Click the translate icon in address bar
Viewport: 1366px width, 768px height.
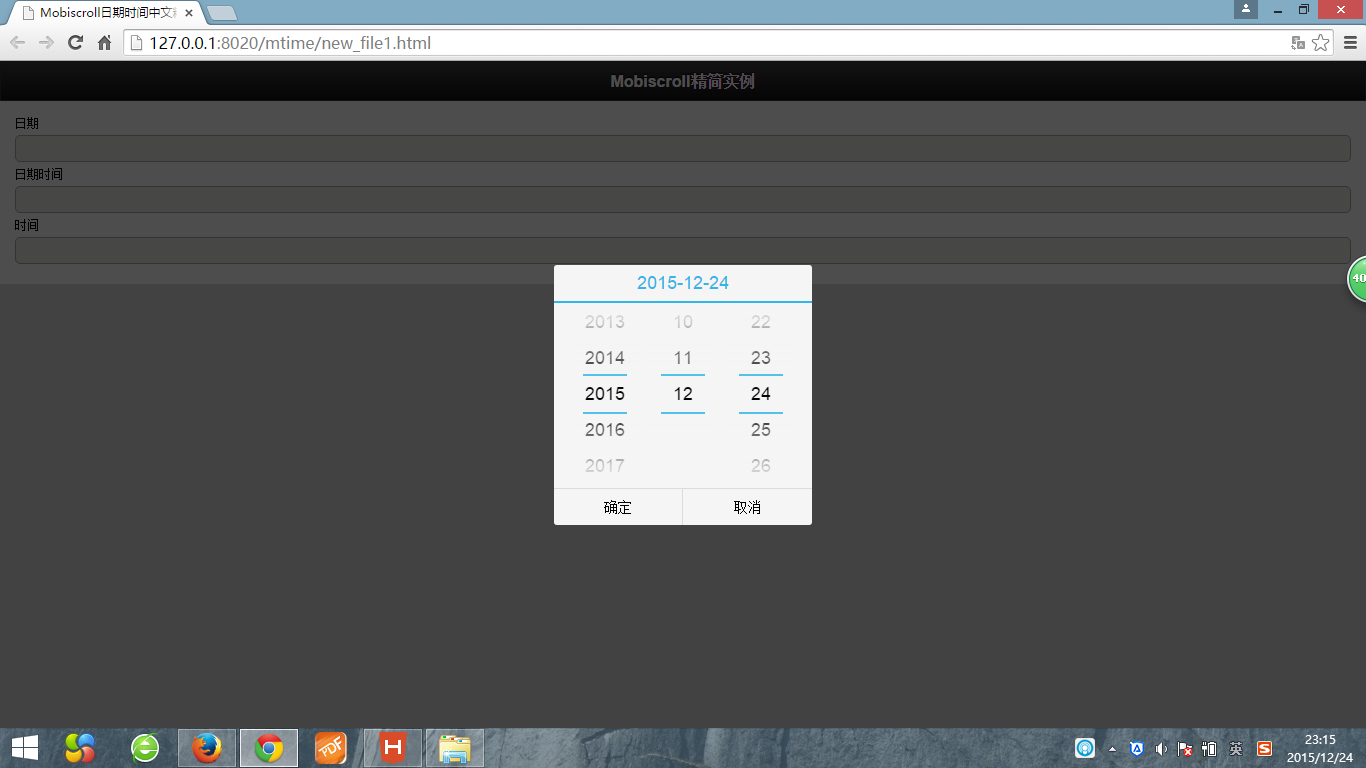click(x=1298, y=43)
